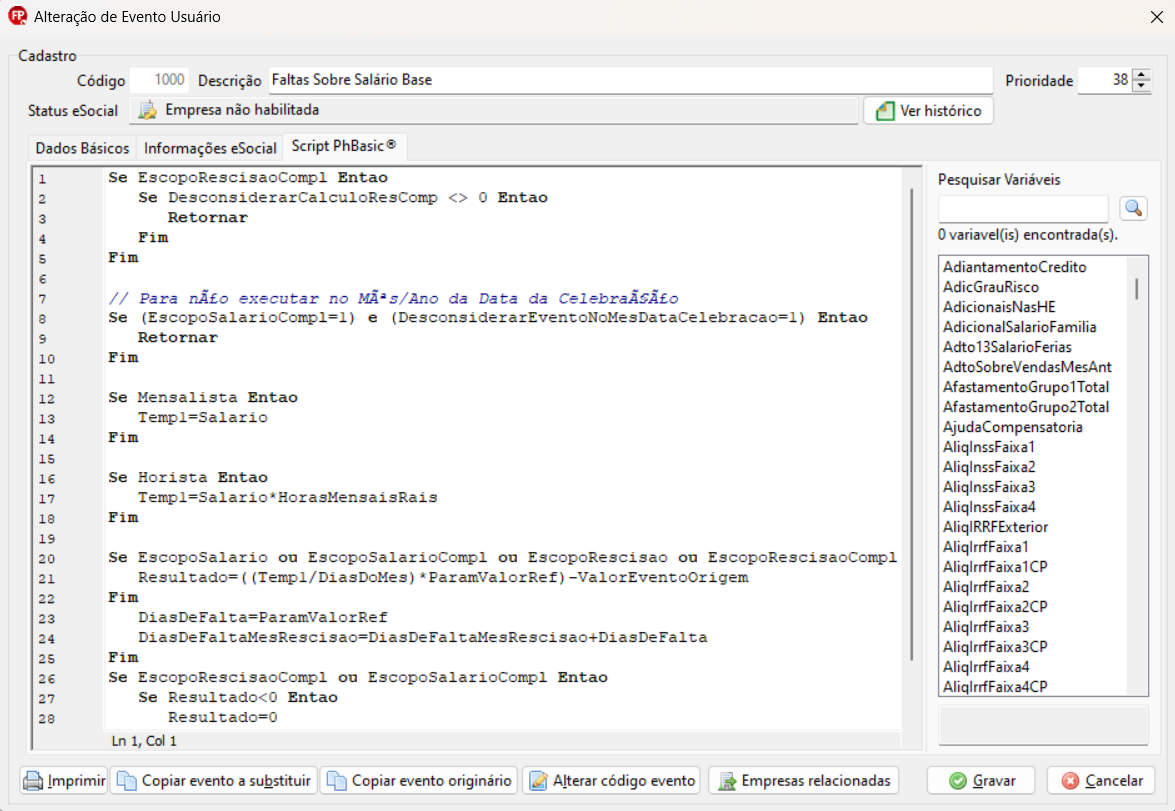Select AliqInssFaixa1 variable
Image resolution: width=1175 pixels, height=811 pixels.
click(988, 447)
